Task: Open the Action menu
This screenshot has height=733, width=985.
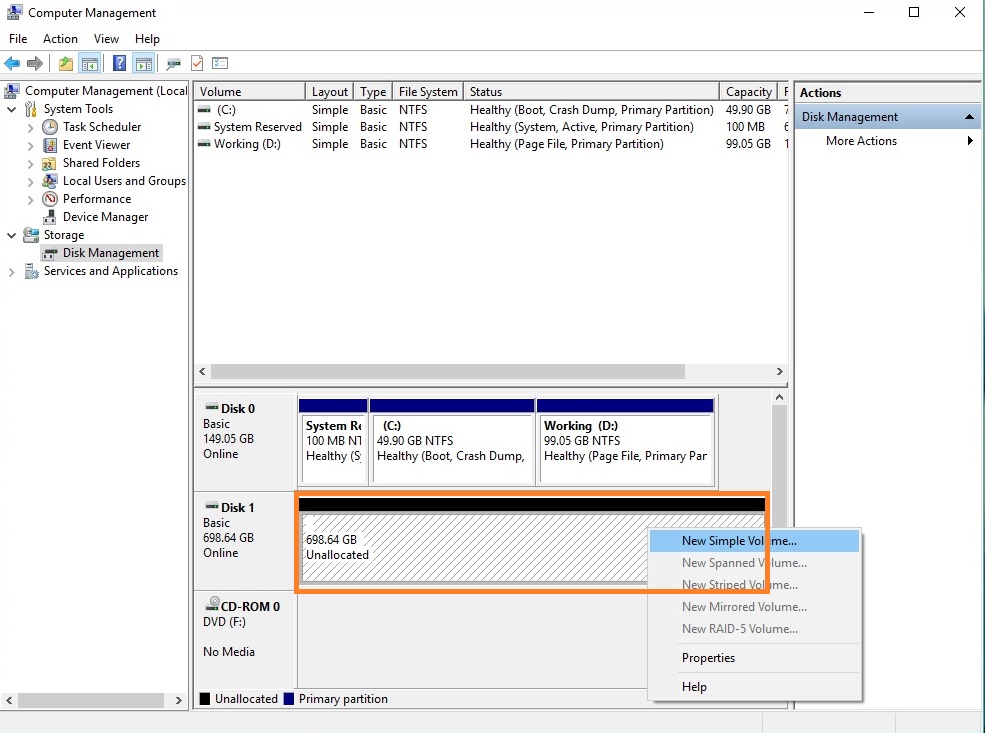Action: 60,39
